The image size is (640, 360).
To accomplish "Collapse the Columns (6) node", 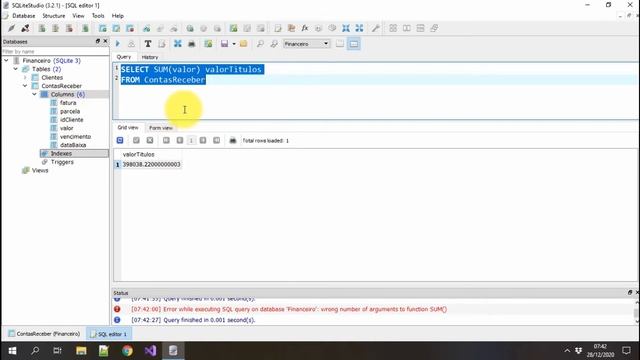I will coord(34,94).
